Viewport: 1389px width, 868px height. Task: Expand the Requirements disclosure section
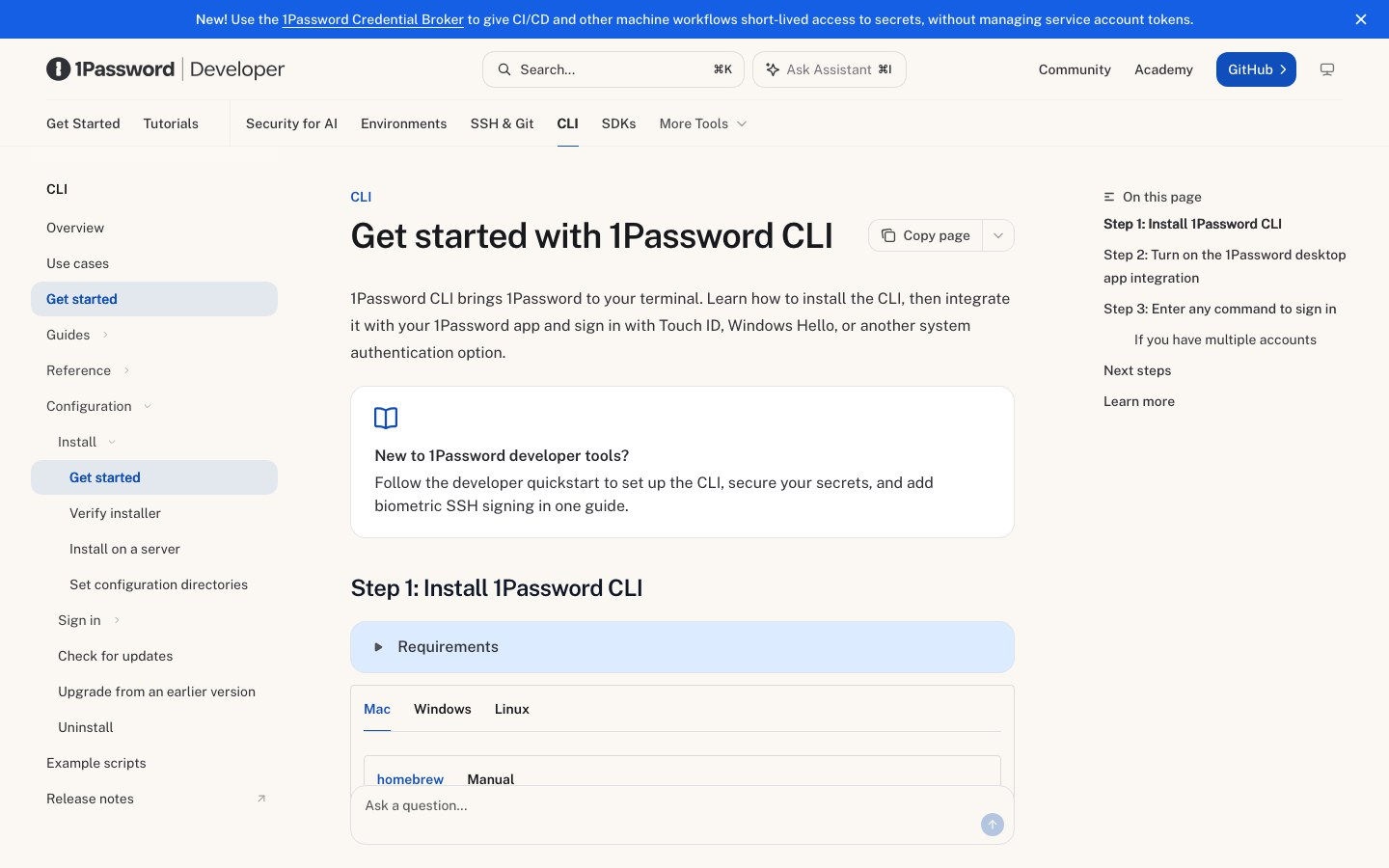pos(682,647)
